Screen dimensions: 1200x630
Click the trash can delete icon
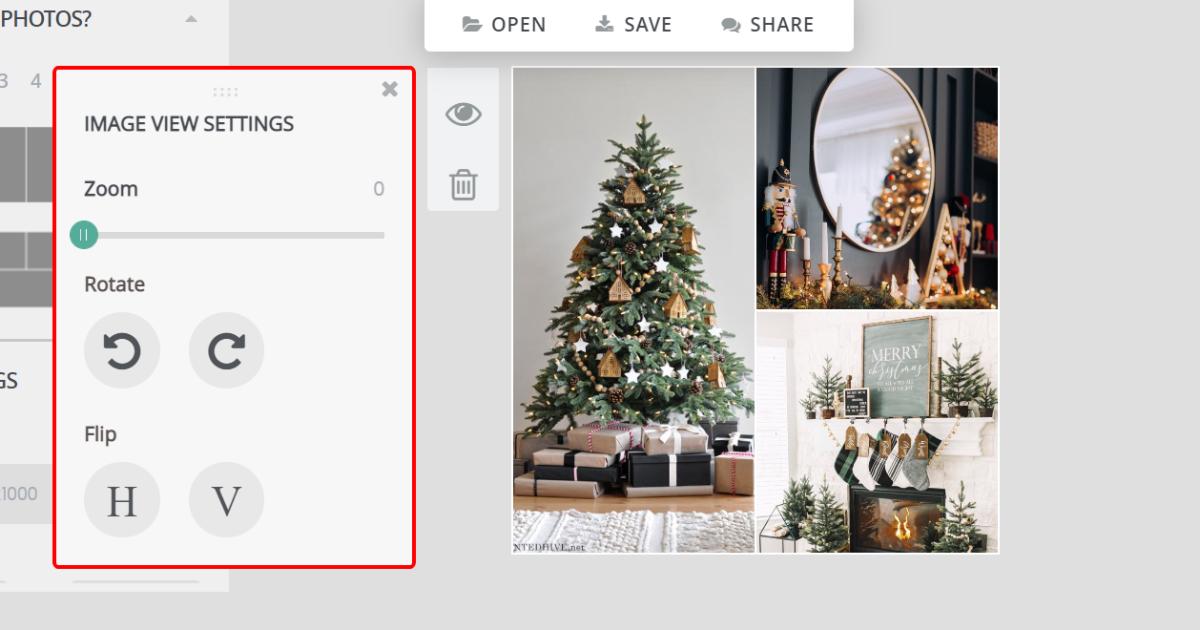click(x=463, y=184)
